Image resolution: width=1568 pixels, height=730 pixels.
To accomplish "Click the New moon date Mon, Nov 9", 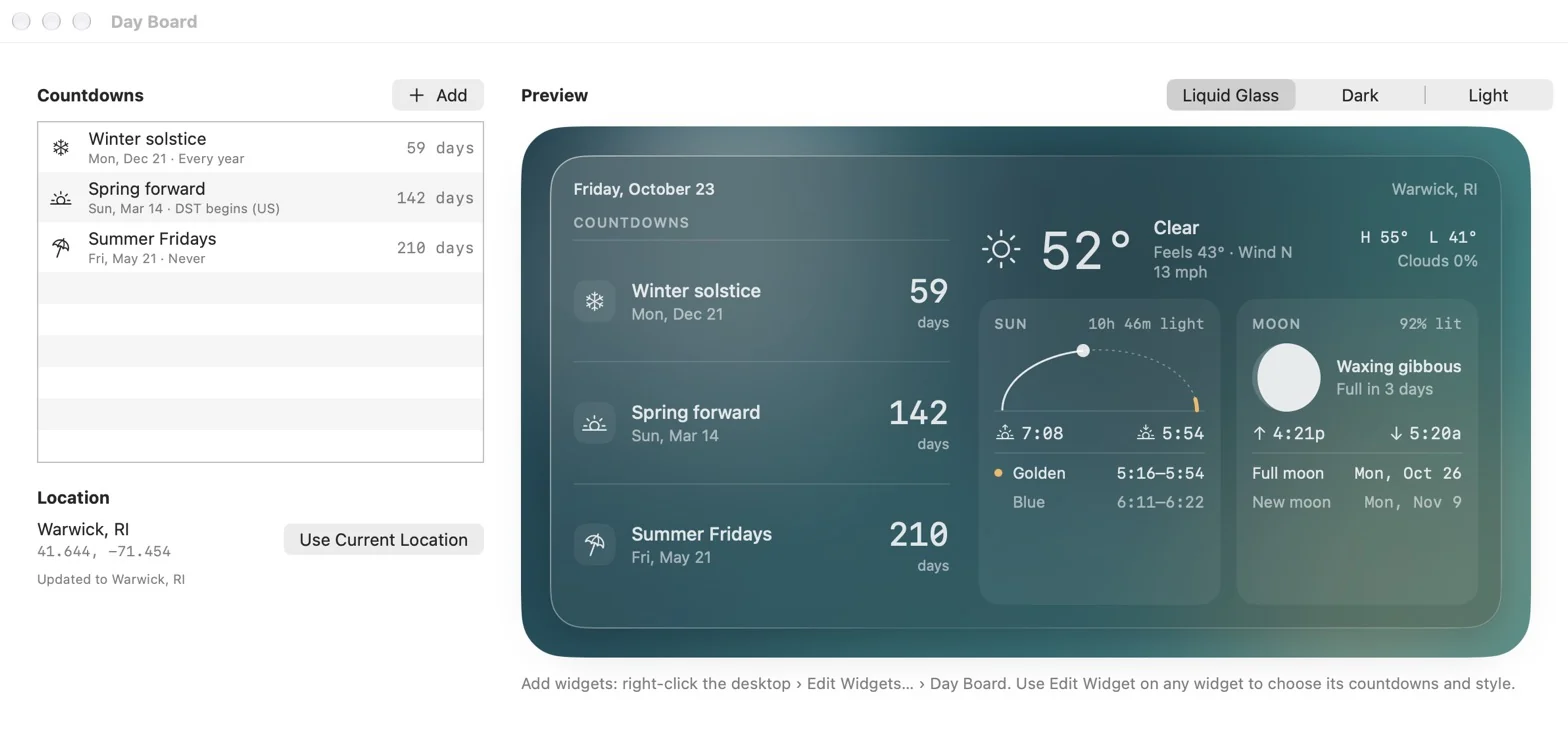I will pos(1413,502).
